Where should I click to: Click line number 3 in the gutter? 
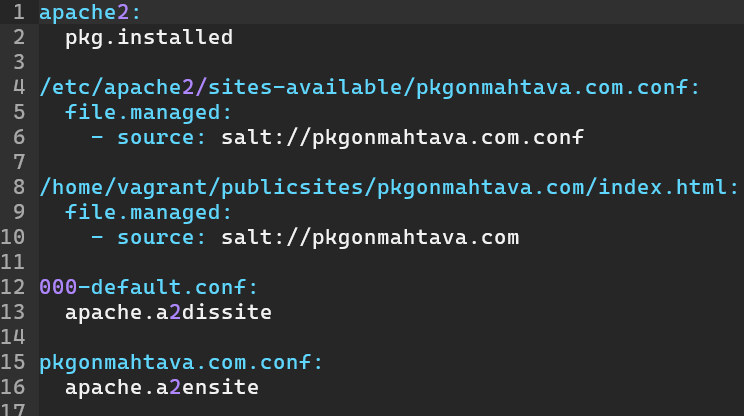pyautogui.click(x=18, y=63)
